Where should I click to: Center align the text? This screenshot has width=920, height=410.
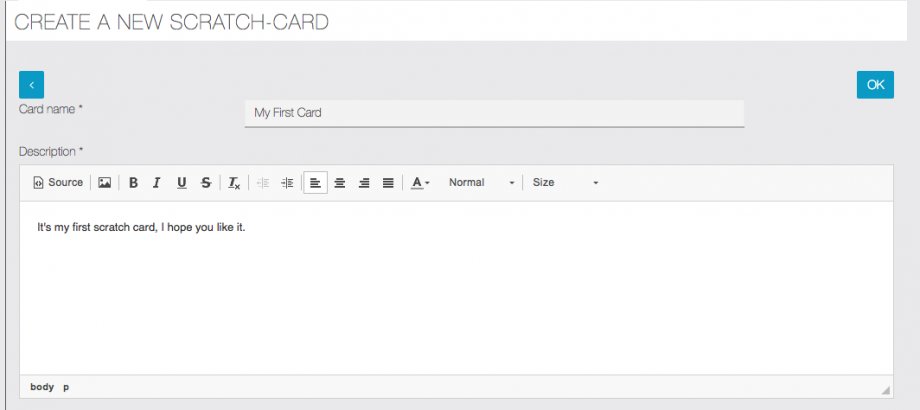(x=340, y=183)
